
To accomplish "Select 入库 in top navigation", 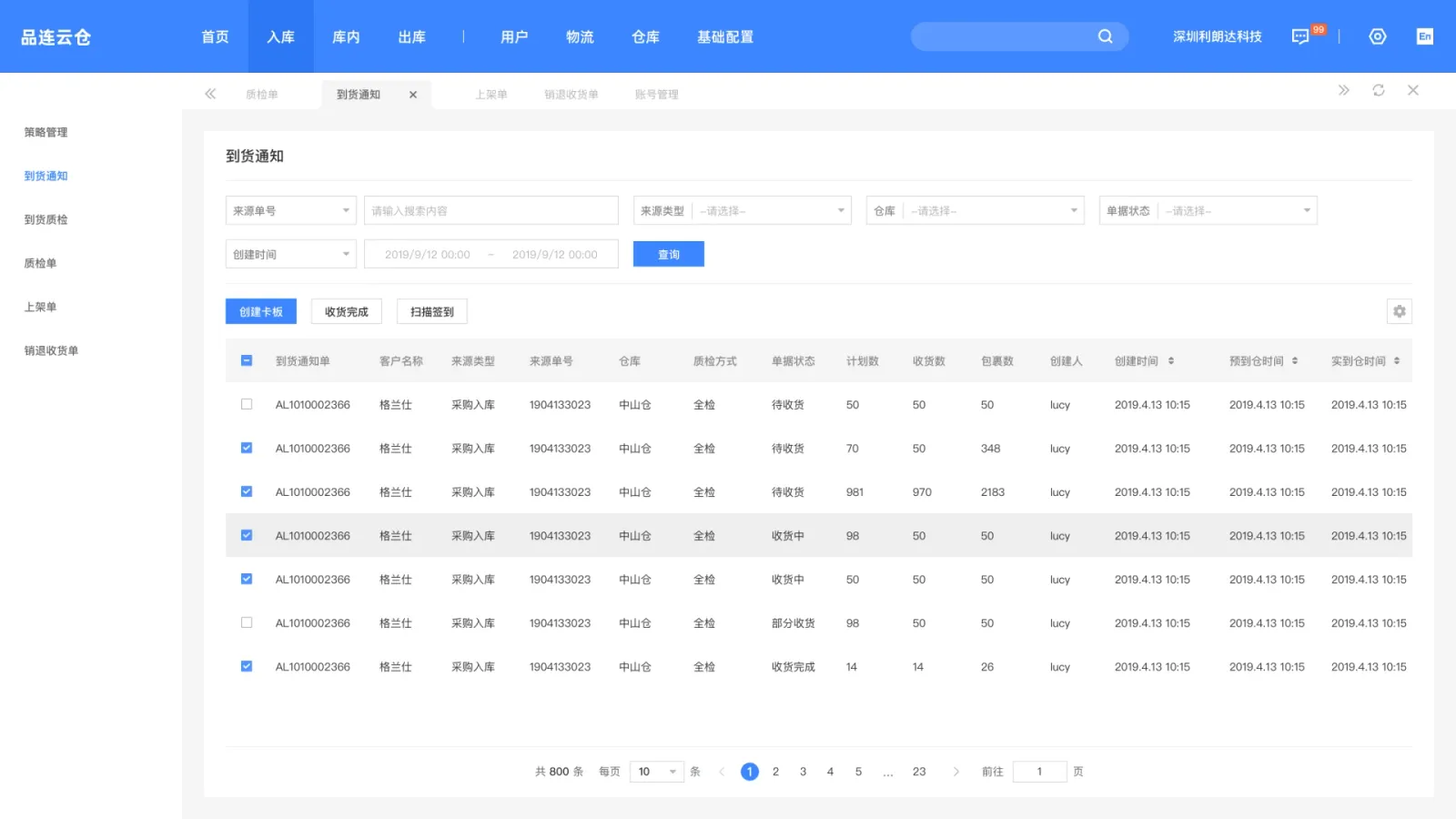I will point(281,36).
